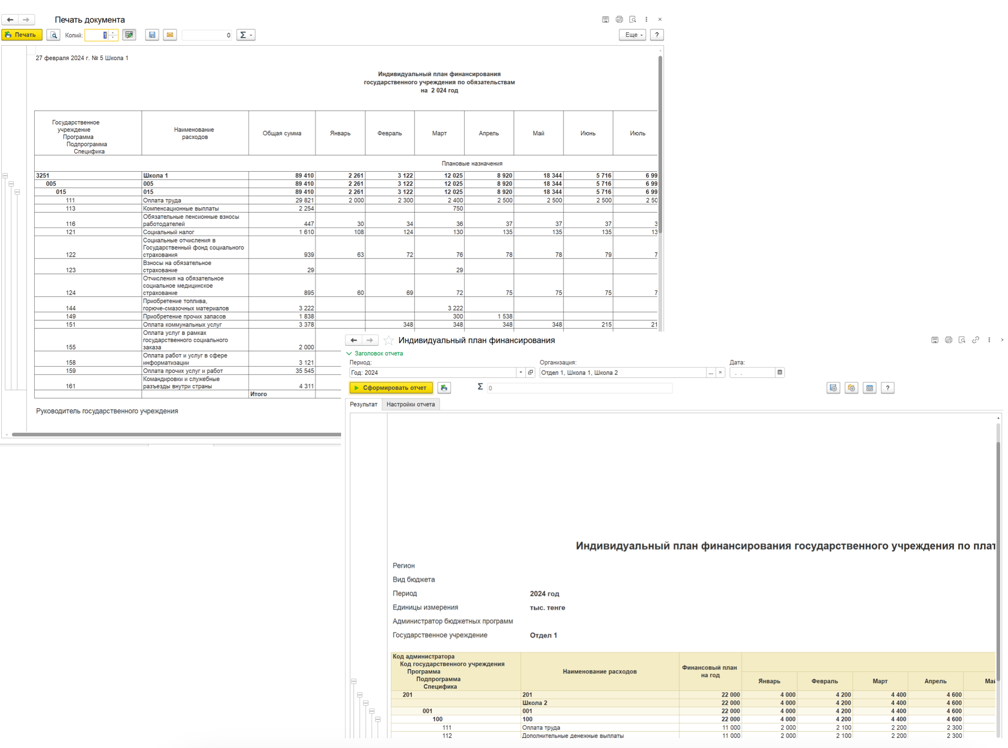The width and height of the screenshot is (1008, 748).
Task: Open Организация selection with ellipsis button
Action: coord(710,373)
